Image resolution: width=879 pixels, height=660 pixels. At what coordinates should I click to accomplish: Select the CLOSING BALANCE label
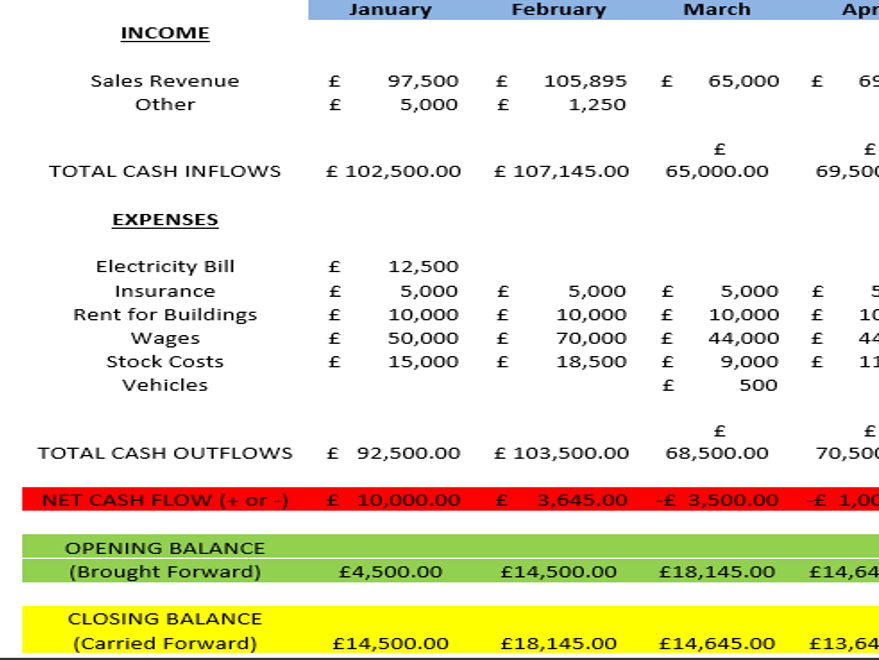[165, 619]
